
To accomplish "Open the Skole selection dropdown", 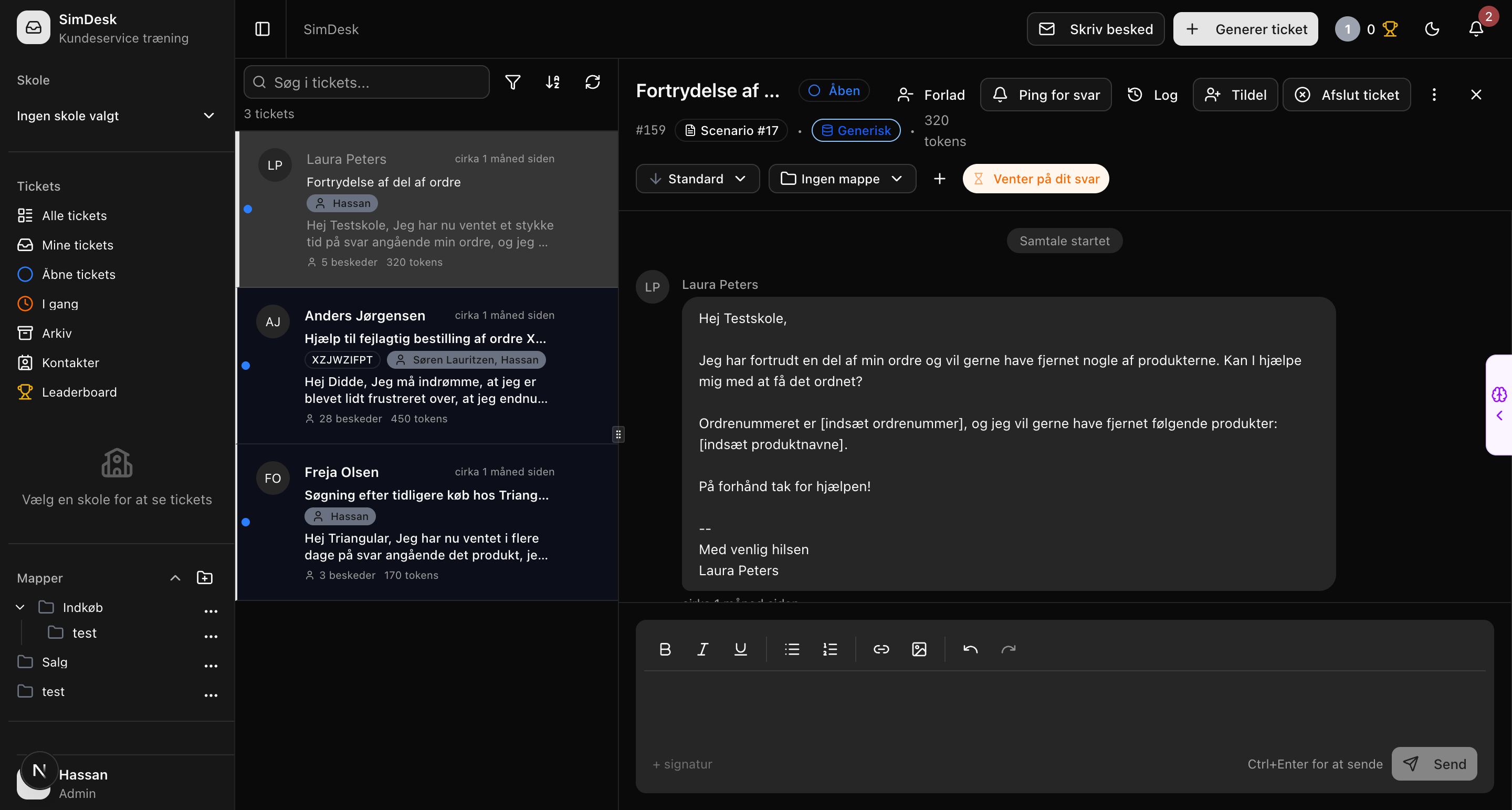I will (x=115, y=116).
